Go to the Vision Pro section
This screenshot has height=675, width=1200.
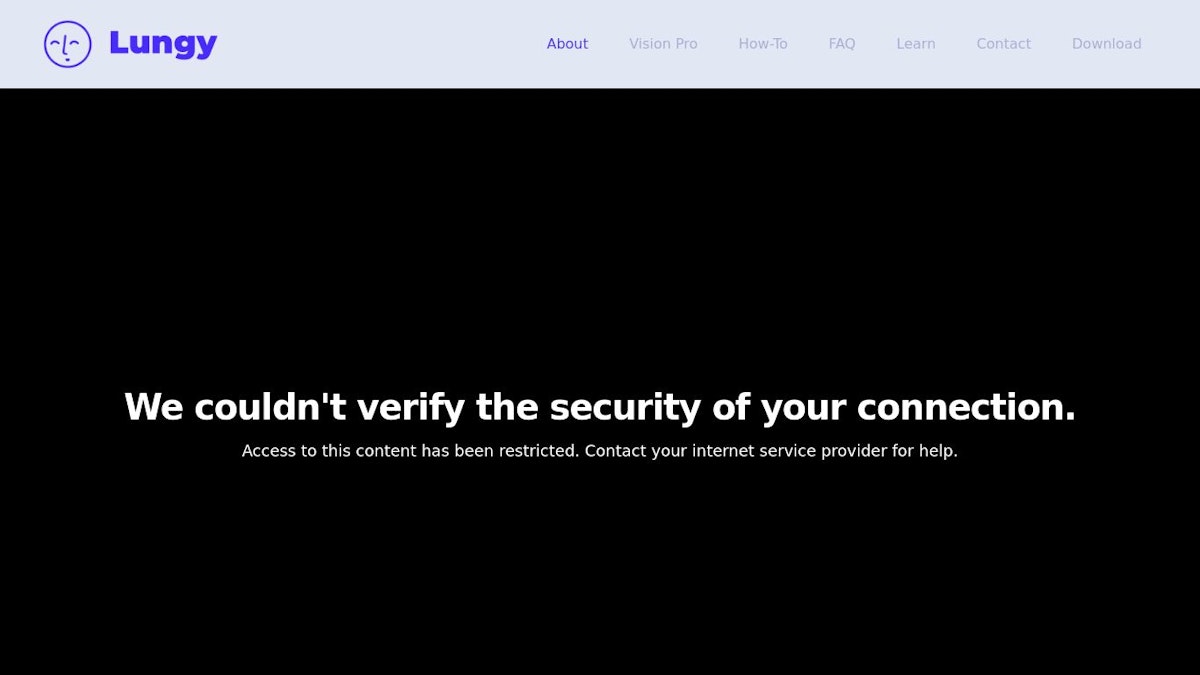point(663,44)
